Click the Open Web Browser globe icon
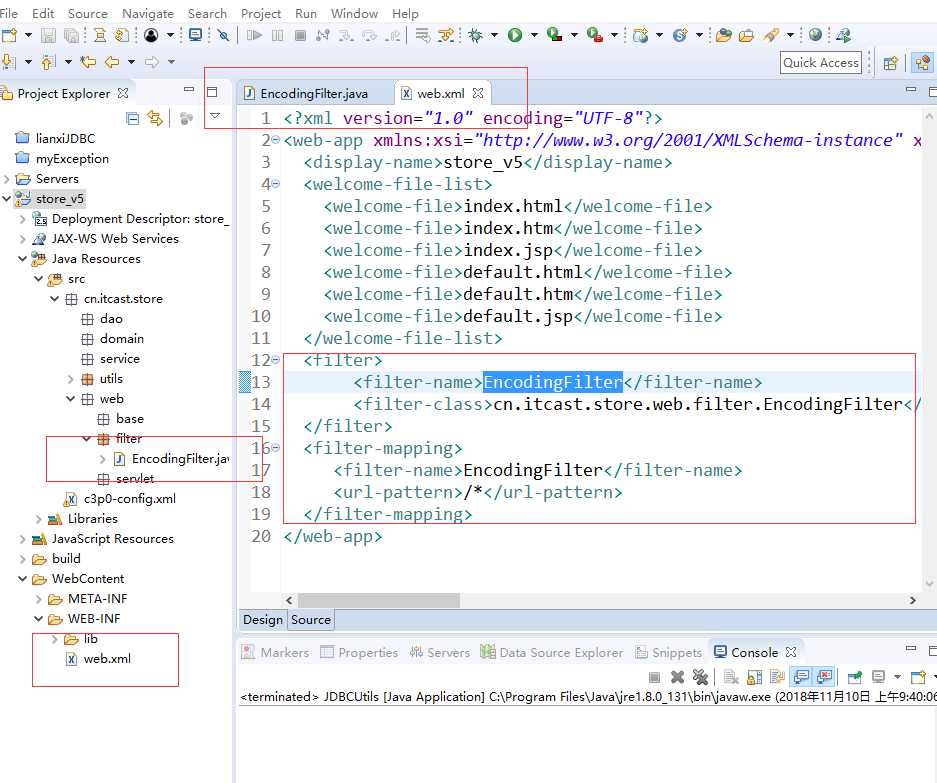The height and width of the screenshot is (783, 937). pos(815,35)
